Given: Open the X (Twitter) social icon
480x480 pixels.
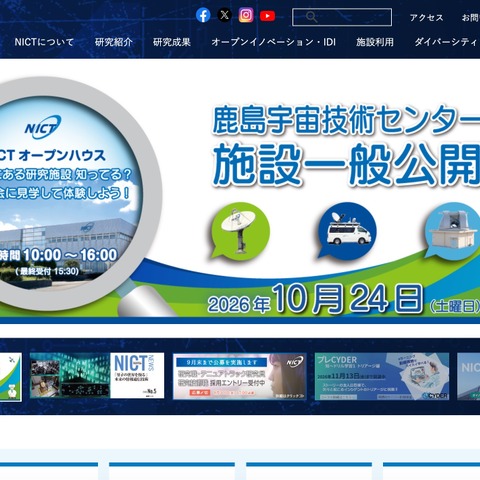Looking at the screenshot, I should click(x=225, y=15).
